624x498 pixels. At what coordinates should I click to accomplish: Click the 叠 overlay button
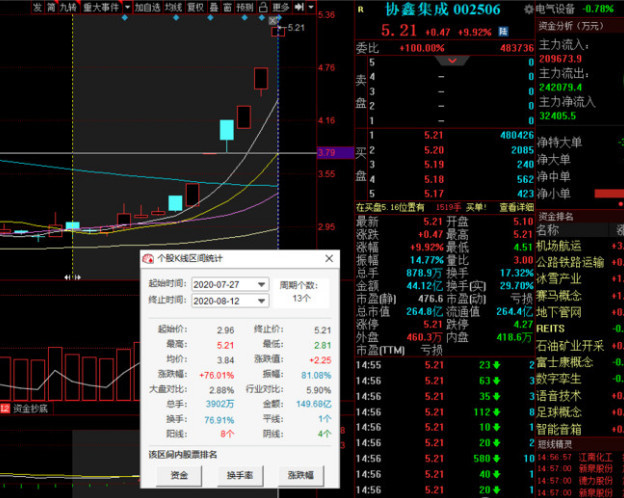pos(214,7)
